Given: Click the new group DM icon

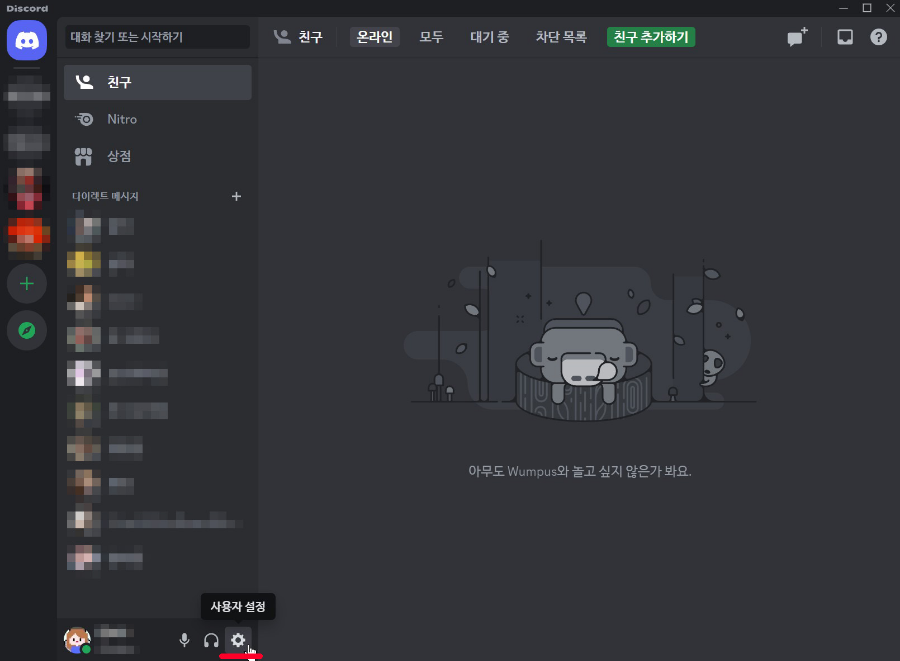Looking at the screenshot, I should click(797, 37).
